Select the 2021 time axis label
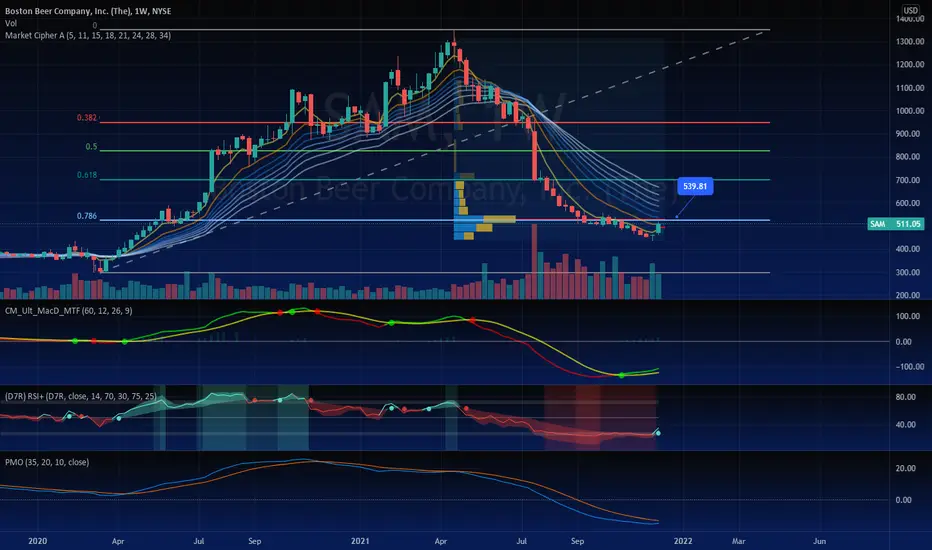Screen dimensions: 932x550 pyautogui.click(x=360, y=541)
